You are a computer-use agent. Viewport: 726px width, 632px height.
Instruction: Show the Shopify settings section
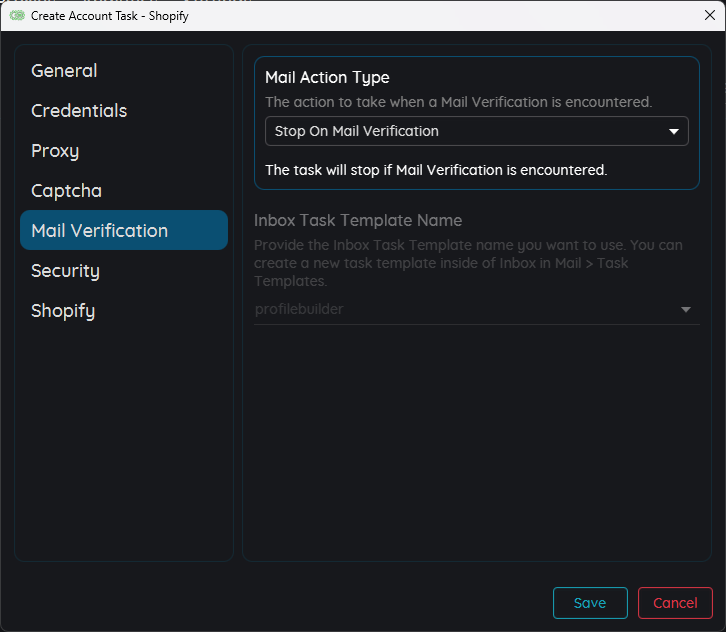coord(63,311)
